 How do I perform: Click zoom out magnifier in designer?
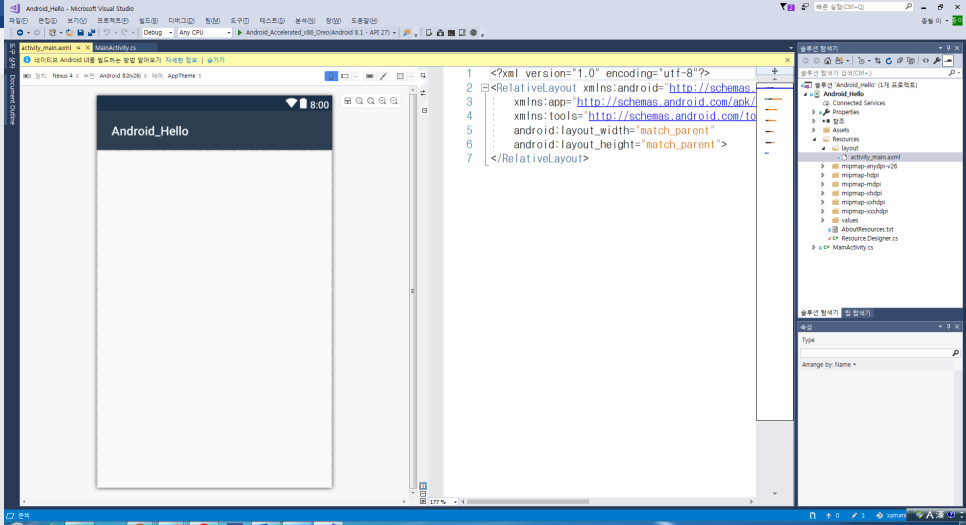[x=394, y=100]
